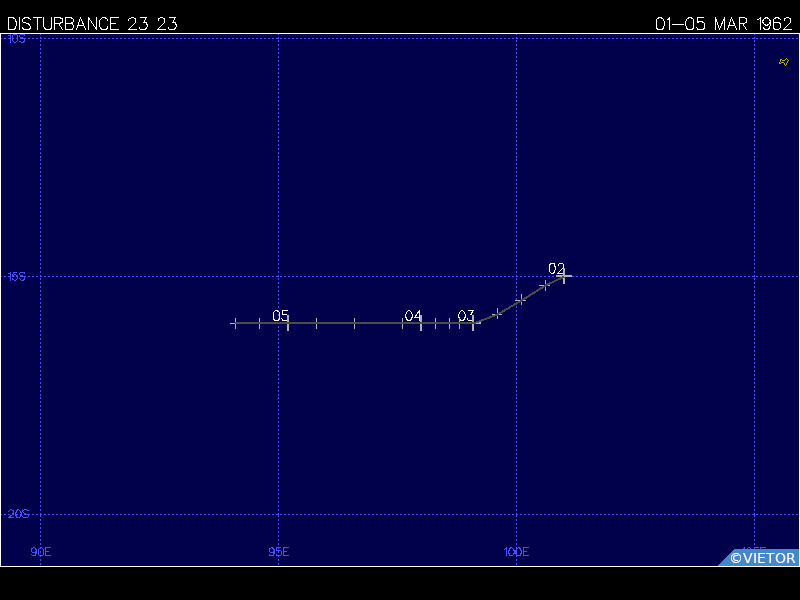
Task: Click the "05" day label
Action: (x=281, y=316)
